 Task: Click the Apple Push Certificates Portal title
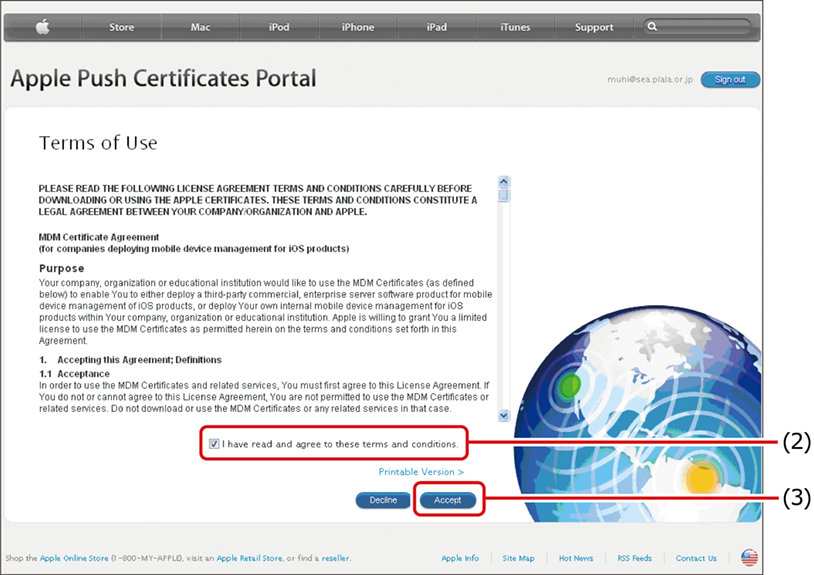[163, 79]
